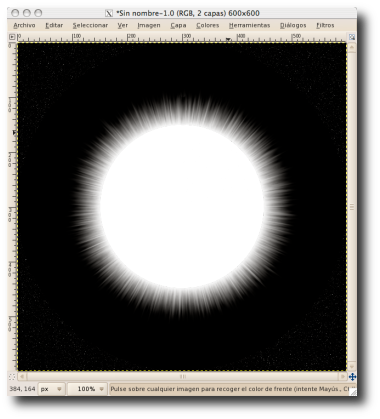Toggle Quick Mask button at bottom-left corner
The height and width of the screenshot is (419, 380).
point(12,377)
